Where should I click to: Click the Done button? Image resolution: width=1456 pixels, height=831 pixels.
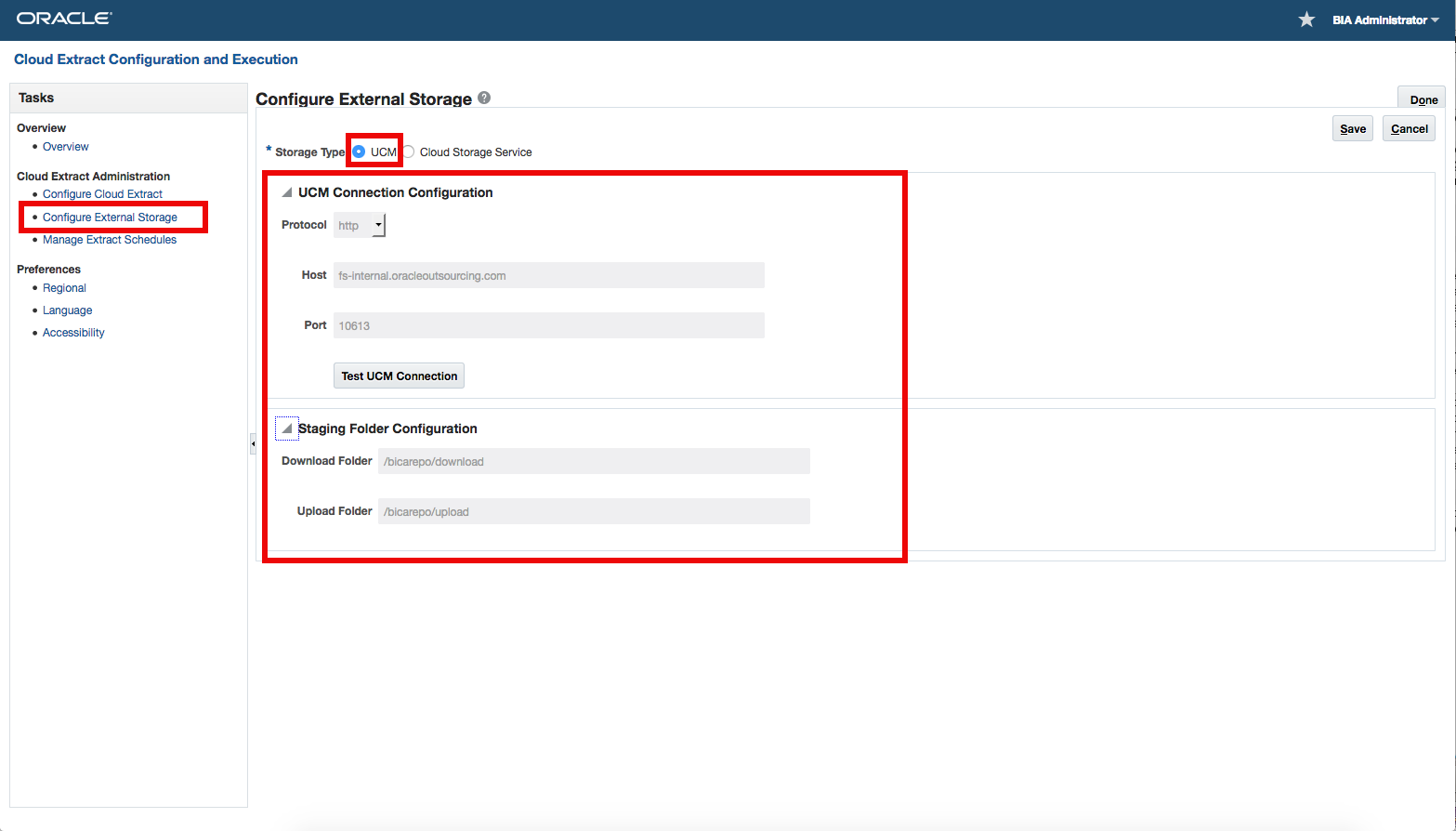click(1423, 99)
